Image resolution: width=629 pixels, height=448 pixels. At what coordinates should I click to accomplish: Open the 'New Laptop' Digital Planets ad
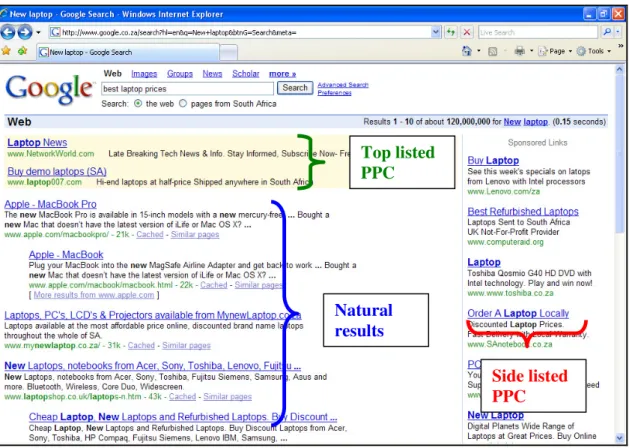pyautogui.click(x=495, y=415)
